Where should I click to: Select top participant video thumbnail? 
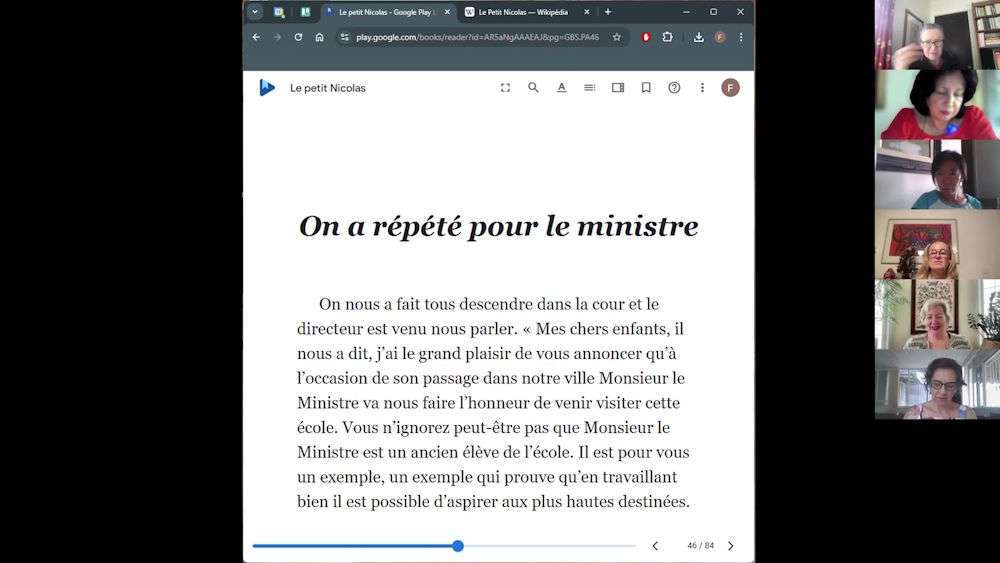[x=938, y=34]
